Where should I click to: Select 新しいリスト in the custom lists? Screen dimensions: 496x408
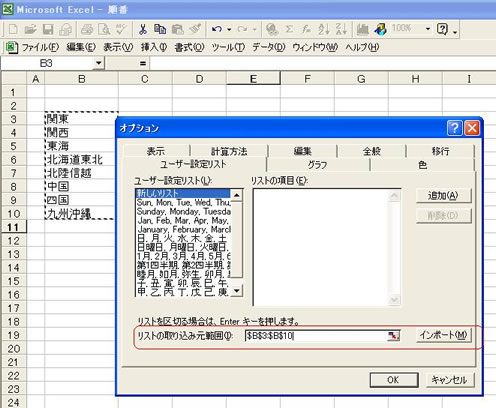[x=183, y=193]
